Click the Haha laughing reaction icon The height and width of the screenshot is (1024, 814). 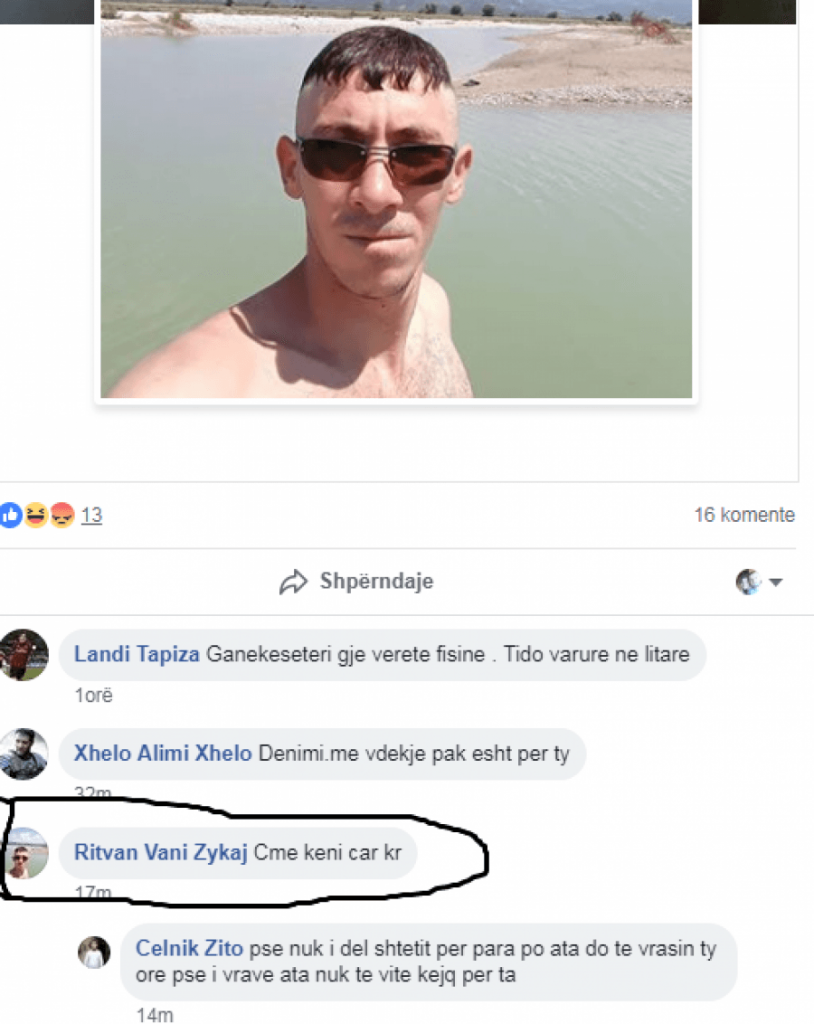36,515
